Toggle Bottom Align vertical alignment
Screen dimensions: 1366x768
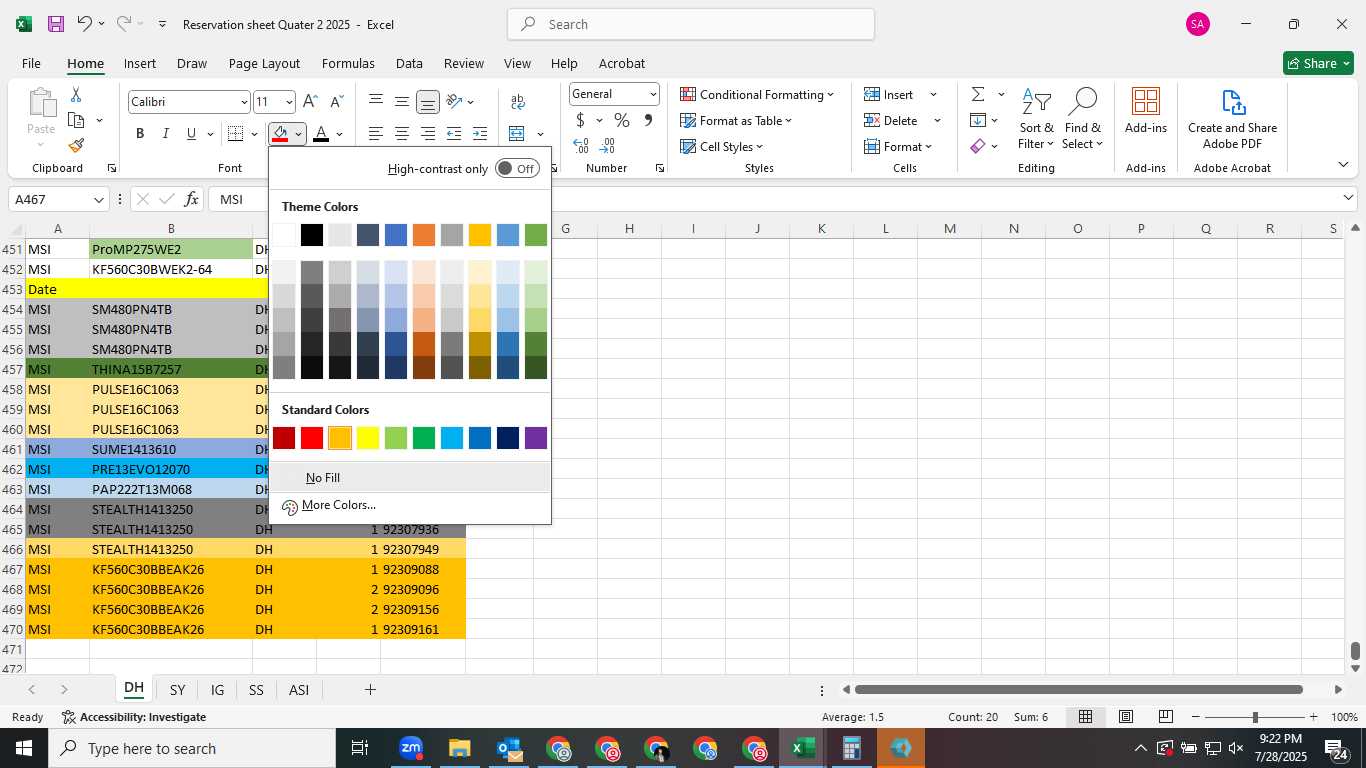point(428,101)
